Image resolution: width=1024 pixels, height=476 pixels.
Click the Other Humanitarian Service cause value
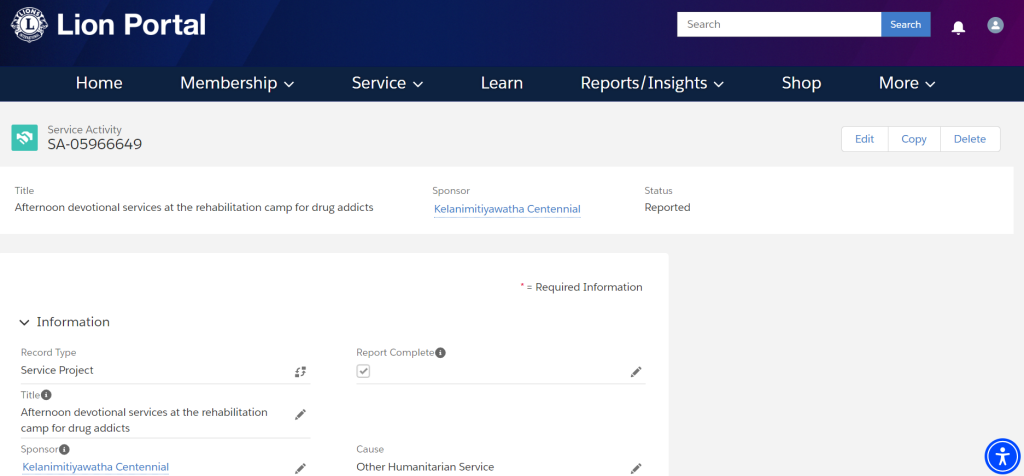425,467
